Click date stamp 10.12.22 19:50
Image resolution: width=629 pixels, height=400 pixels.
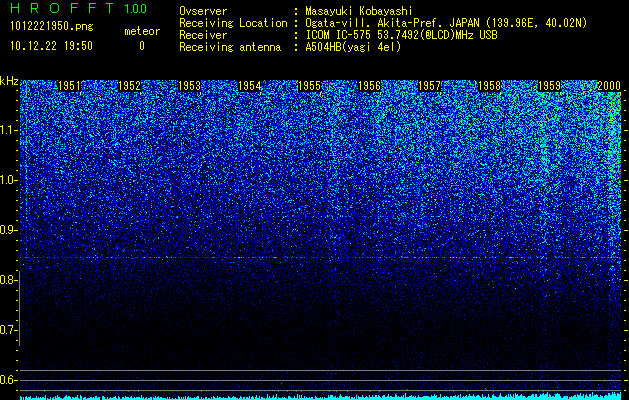(51, 46)
